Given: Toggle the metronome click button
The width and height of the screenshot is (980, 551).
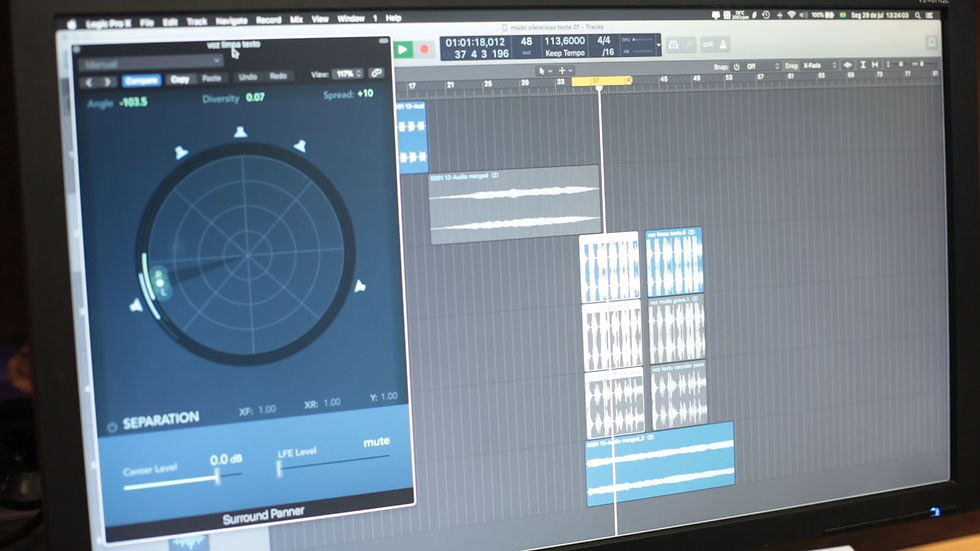Looking at the screenshot, I should coord(723,44).
